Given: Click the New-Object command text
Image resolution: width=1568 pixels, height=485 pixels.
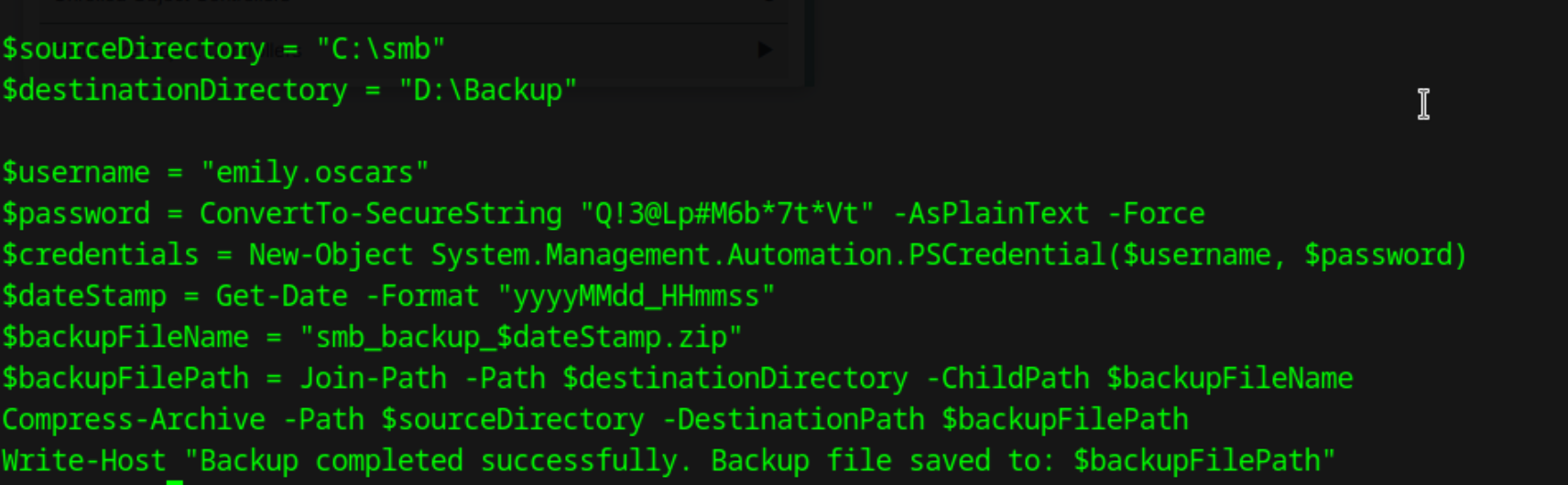Looking at the screenshot, I should click(x=332, y=254).
